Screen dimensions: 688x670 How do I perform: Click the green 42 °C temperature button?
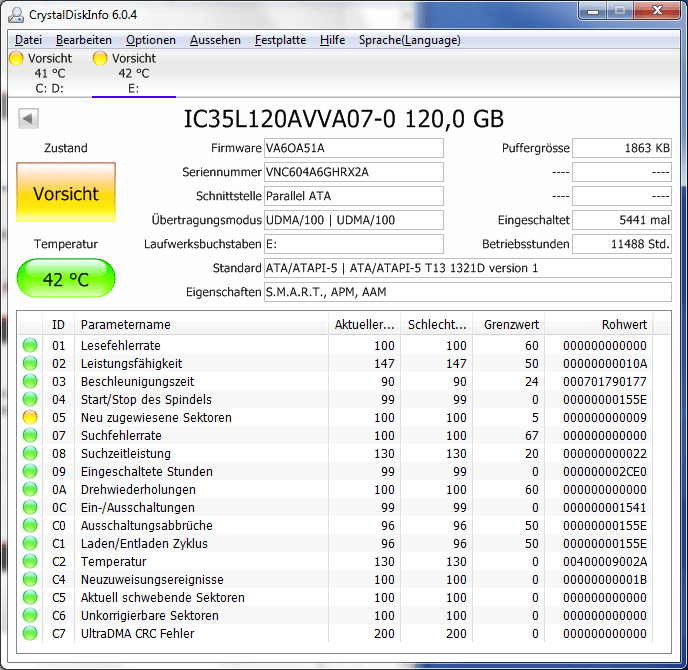[x=66, y=279]
